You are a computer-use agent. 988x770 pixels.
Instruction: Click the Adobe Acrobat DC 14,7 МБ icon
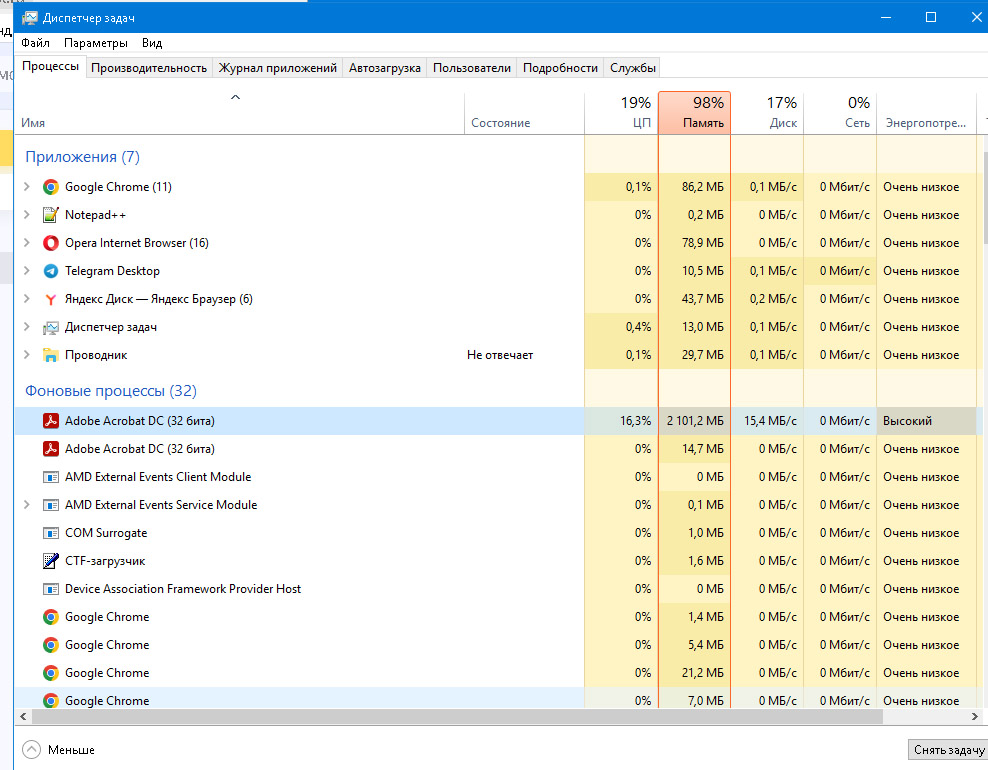[x=50, y=449]
